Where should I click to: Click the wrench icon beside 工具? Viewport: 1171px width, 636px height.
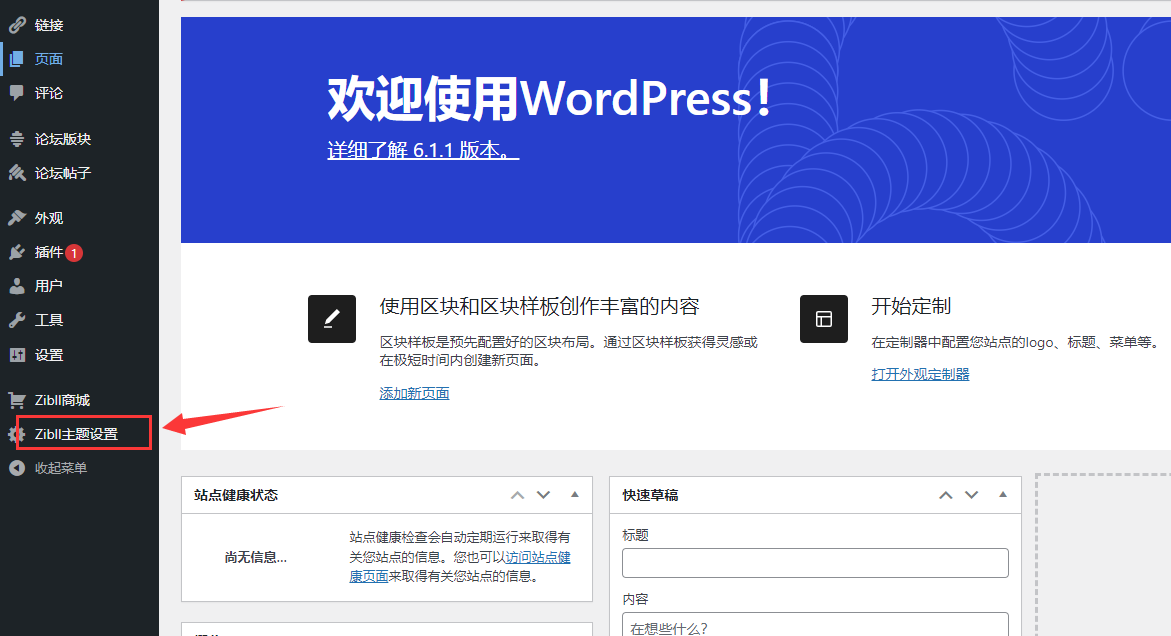[17, 320]
